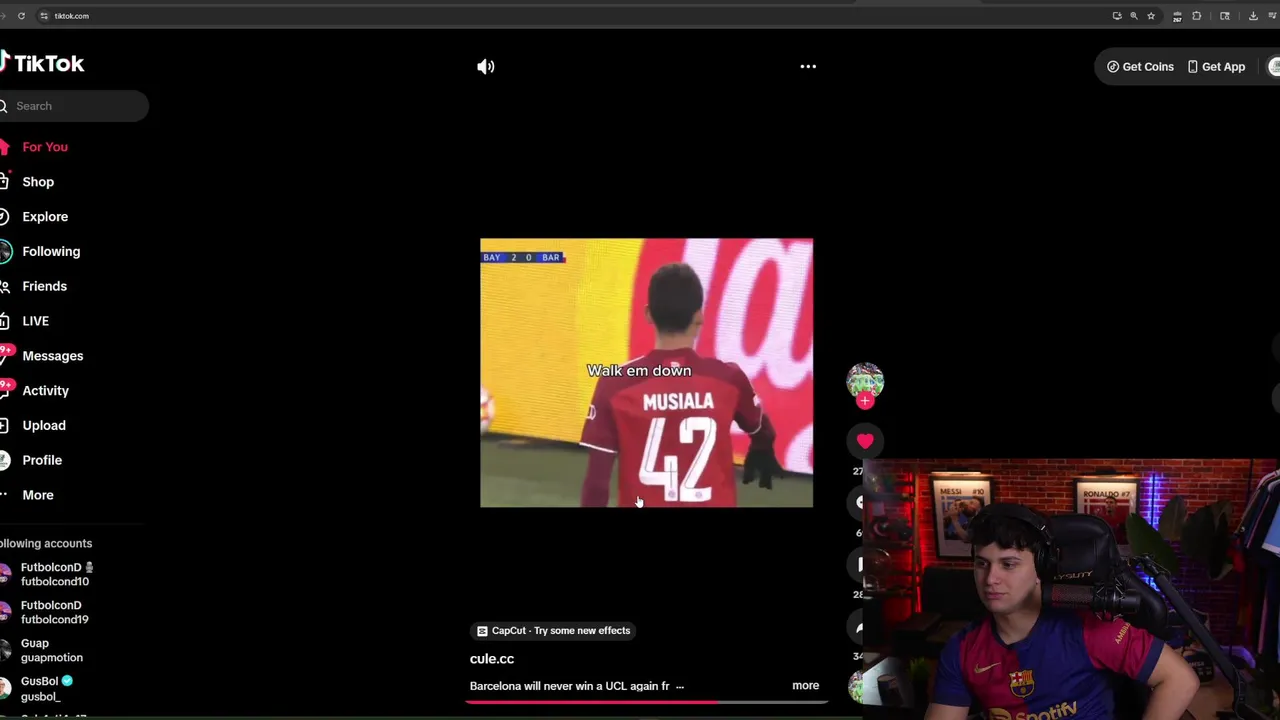
Task: Open the browser Extensions puzzle icon
Action: click(x=1197, y=16)
